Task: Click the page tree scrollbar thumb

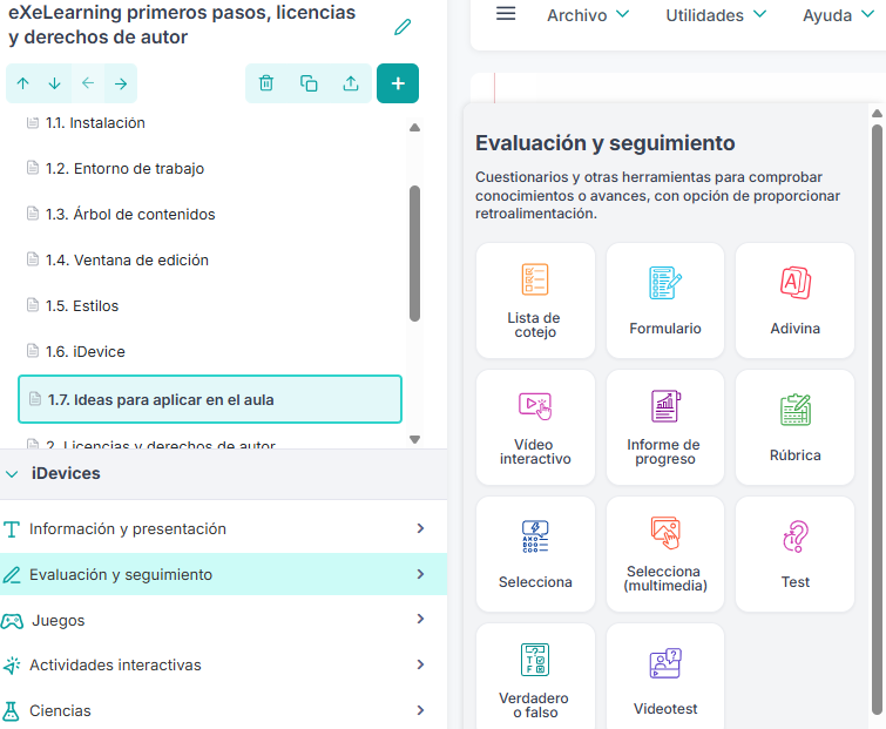Action: [415, 253]
